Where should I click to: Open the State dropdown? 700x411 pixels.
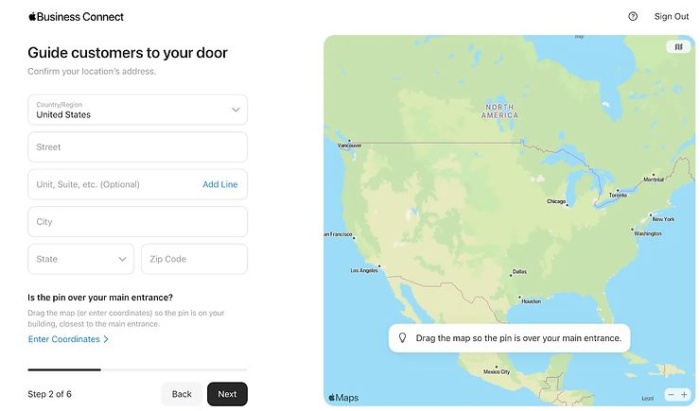81,259
